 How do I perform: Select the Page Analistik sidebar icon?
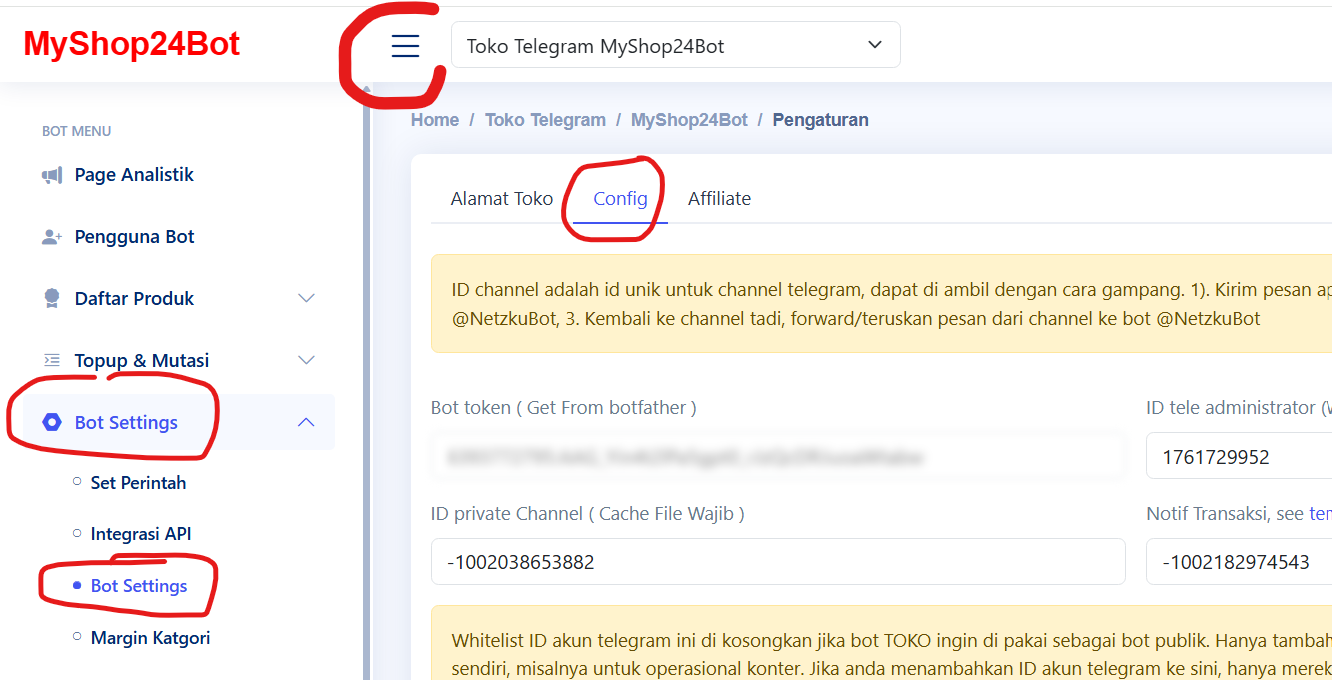(x=50, y=174)
